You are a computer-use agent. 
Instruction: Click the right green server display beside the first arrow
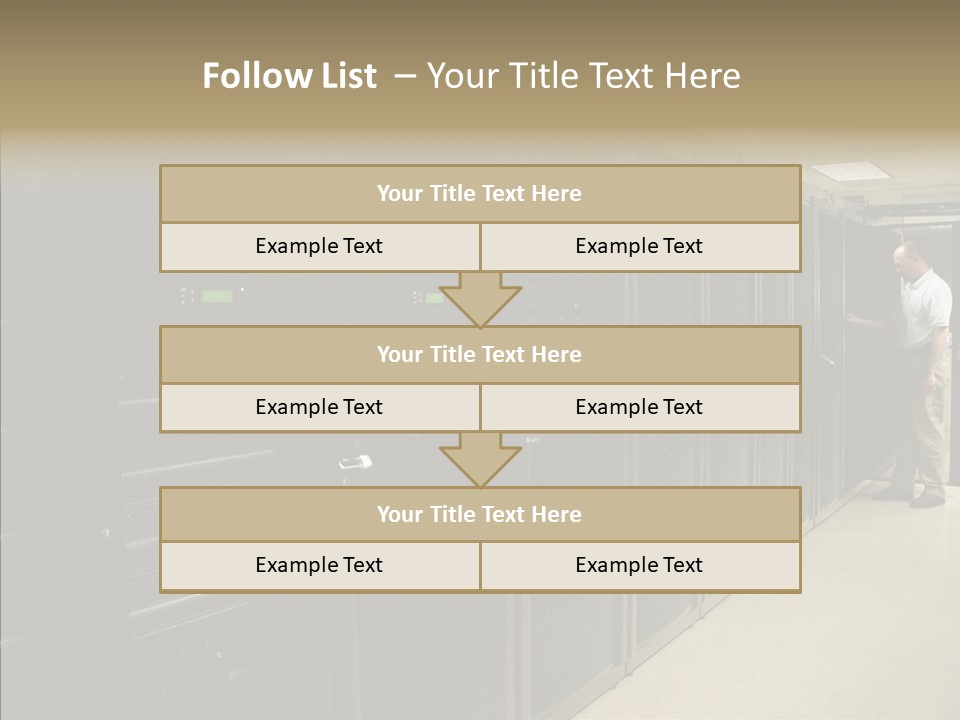(432, 297)
